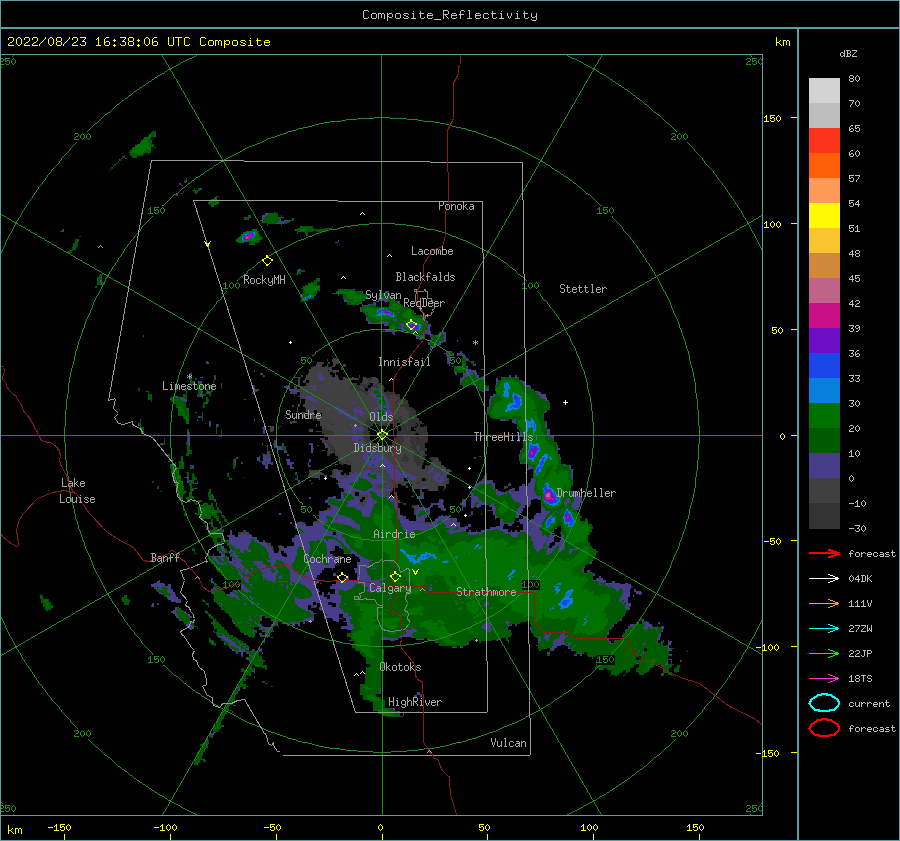
Task: Click the Stettler map label
Action: pyautogui.click(x=583, y=289)
